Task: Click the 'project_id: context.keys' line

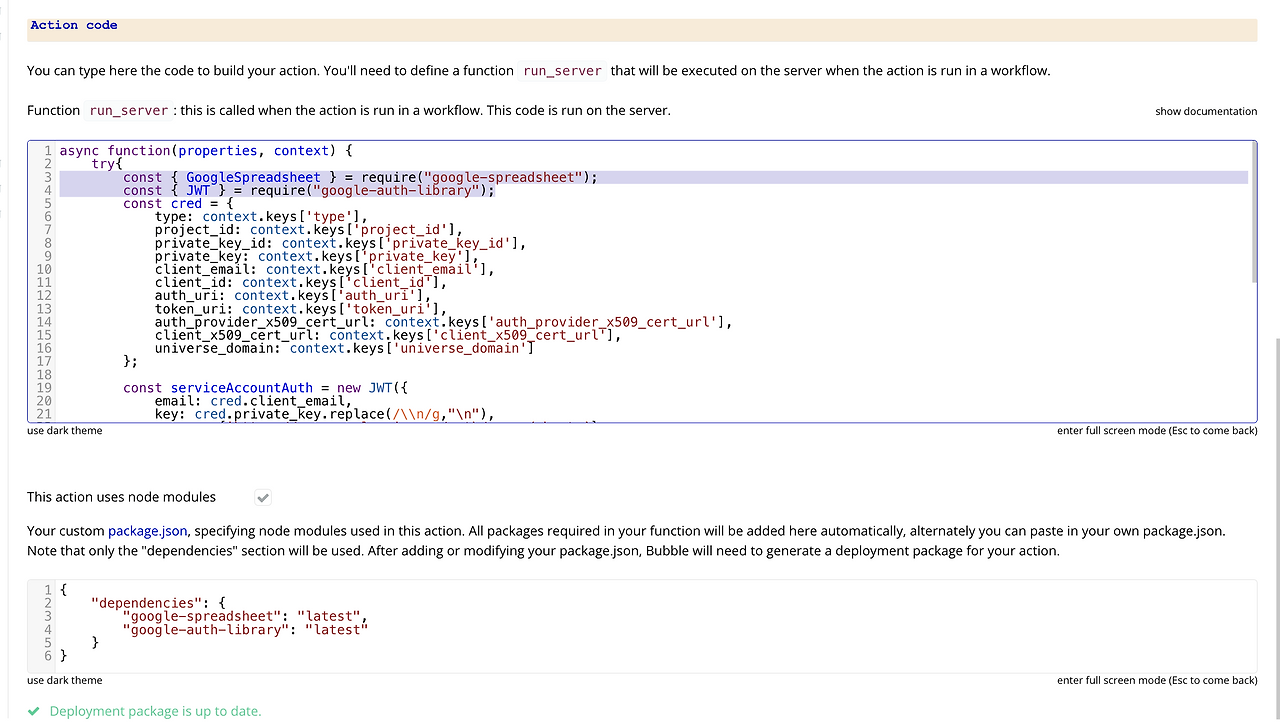Action: [309, 229]
